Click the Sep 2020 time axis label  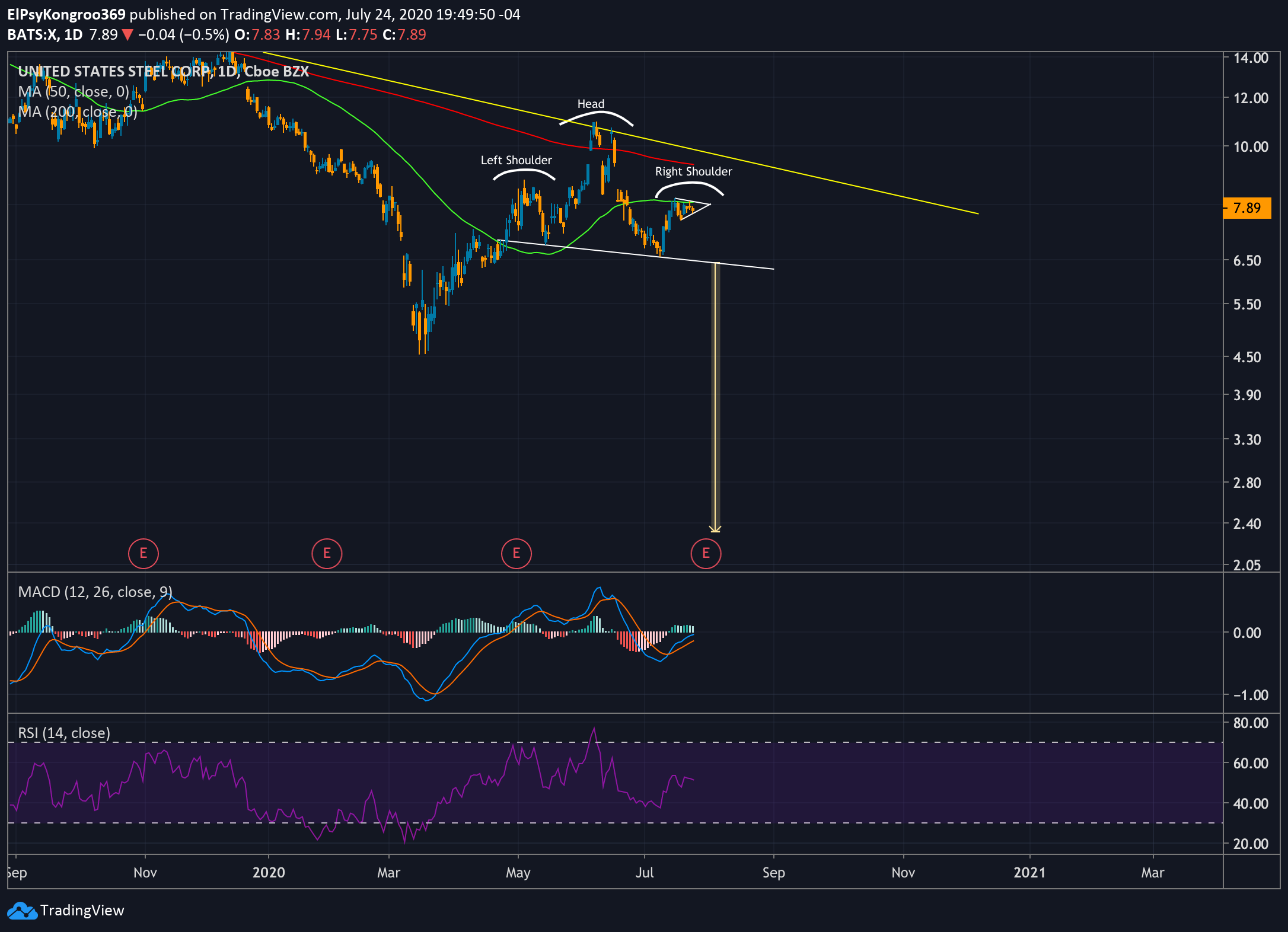773,873
